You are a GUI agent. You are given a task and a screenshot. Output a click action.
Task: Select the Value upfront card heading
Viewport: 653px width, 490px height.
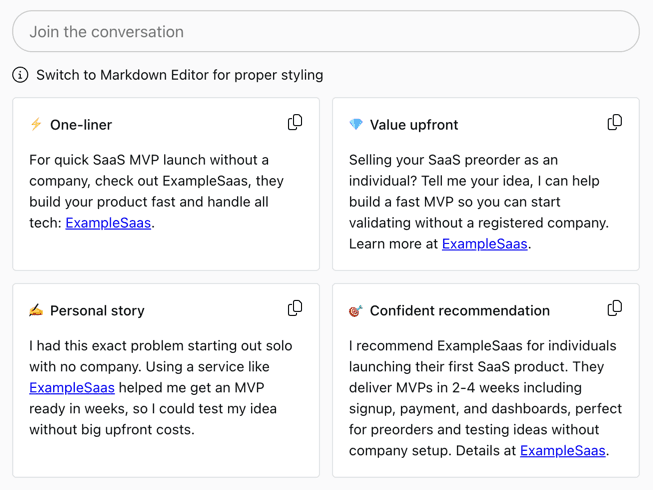(414, 125)
